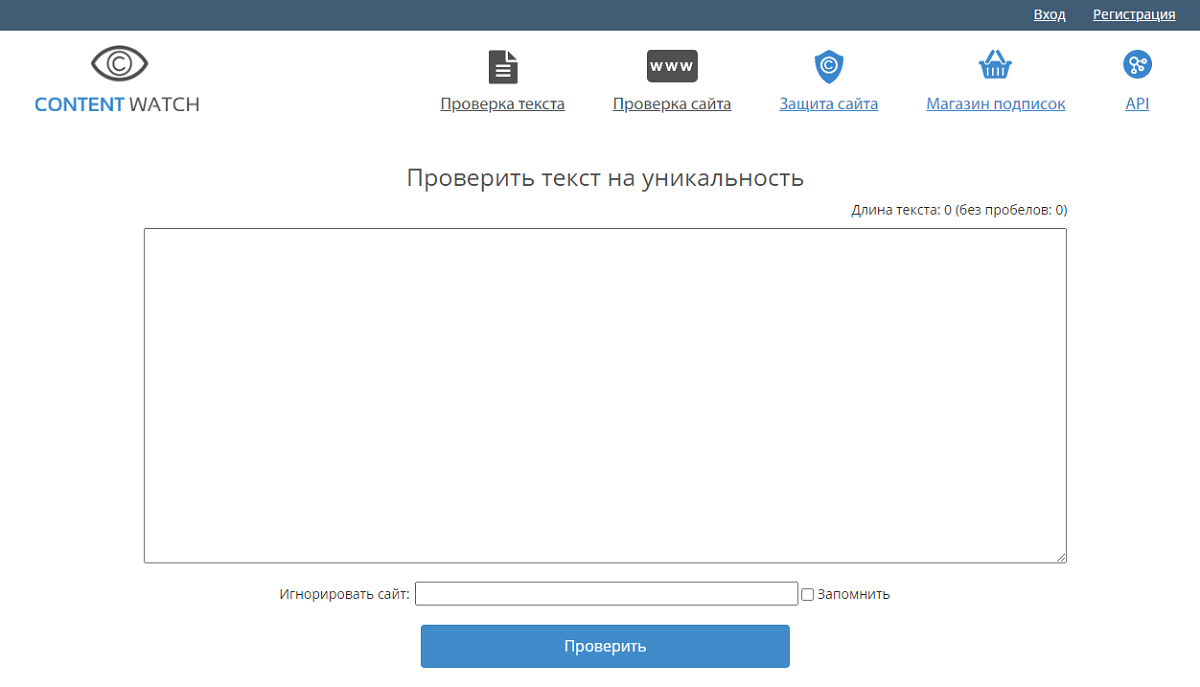Grab the text area resize handle corner

[1060, 557]
